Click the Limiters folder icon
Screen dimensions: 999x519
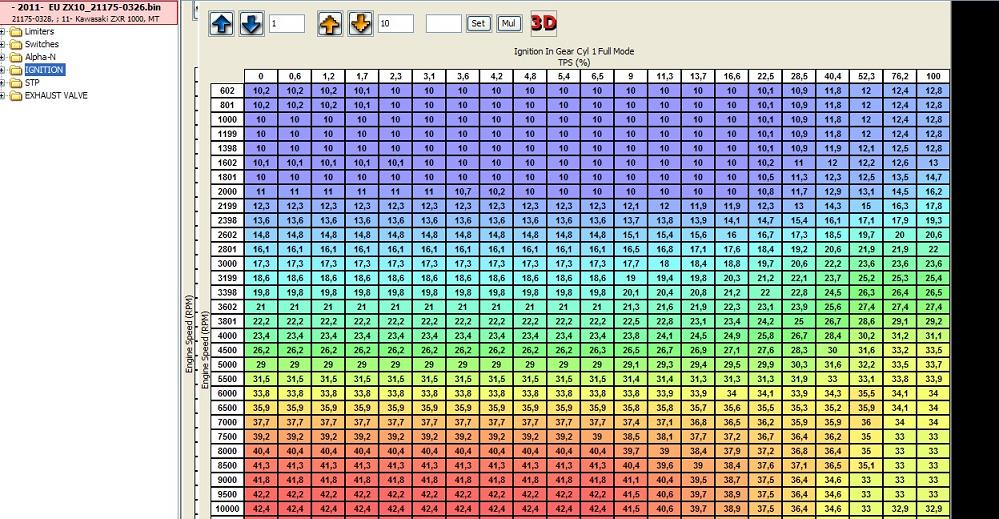pos(15,32)
